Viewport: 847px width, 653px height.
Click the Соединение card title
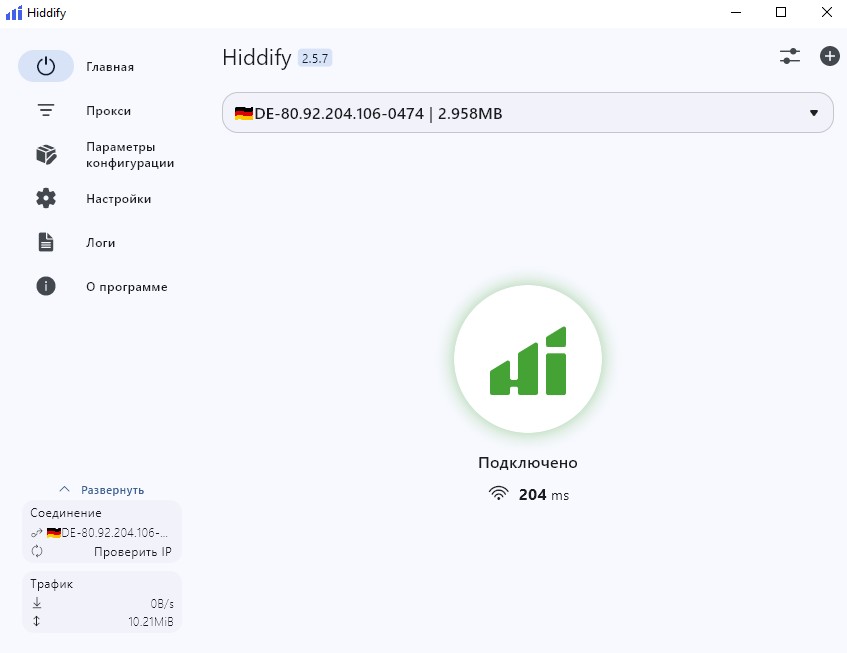tap(66, 513)
